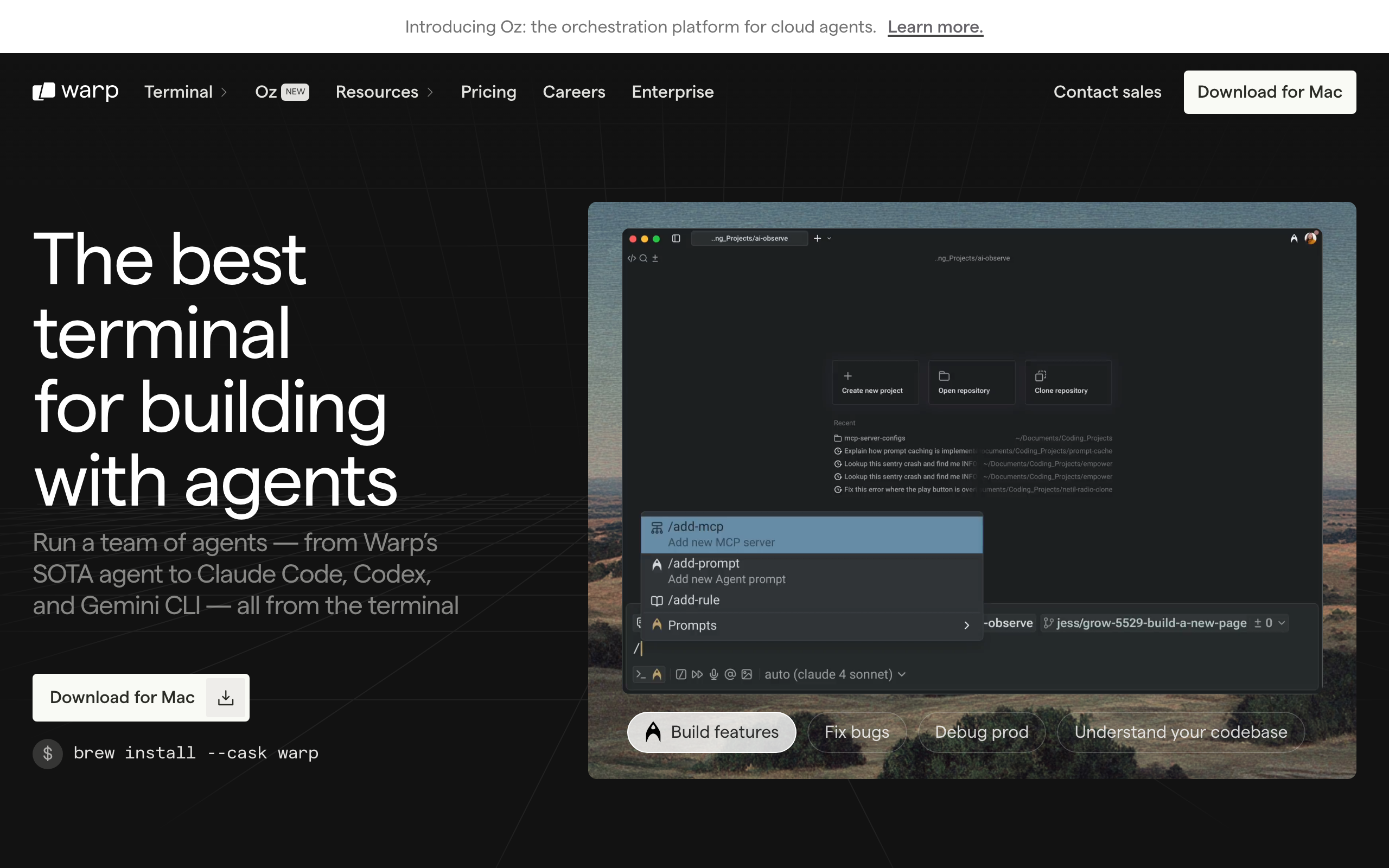This screenshot has height=868, width=1389.
Task: Toggle the terminal/agent mode switch
Action: pyautogui.click(x=648, y=674)
